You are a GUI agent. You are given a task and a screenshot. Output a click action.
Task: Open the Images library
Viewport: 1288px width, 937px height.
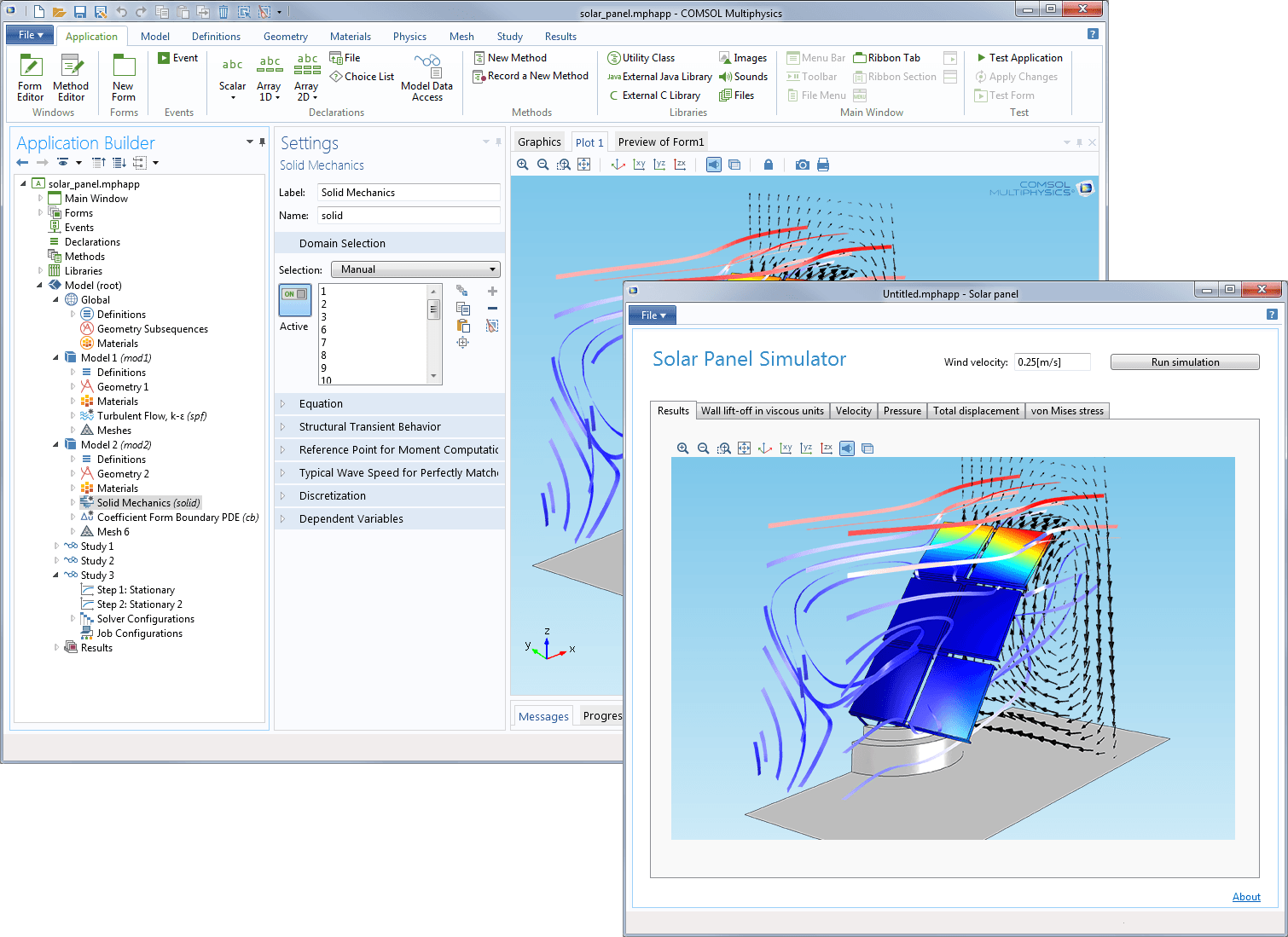click(743, 58)
